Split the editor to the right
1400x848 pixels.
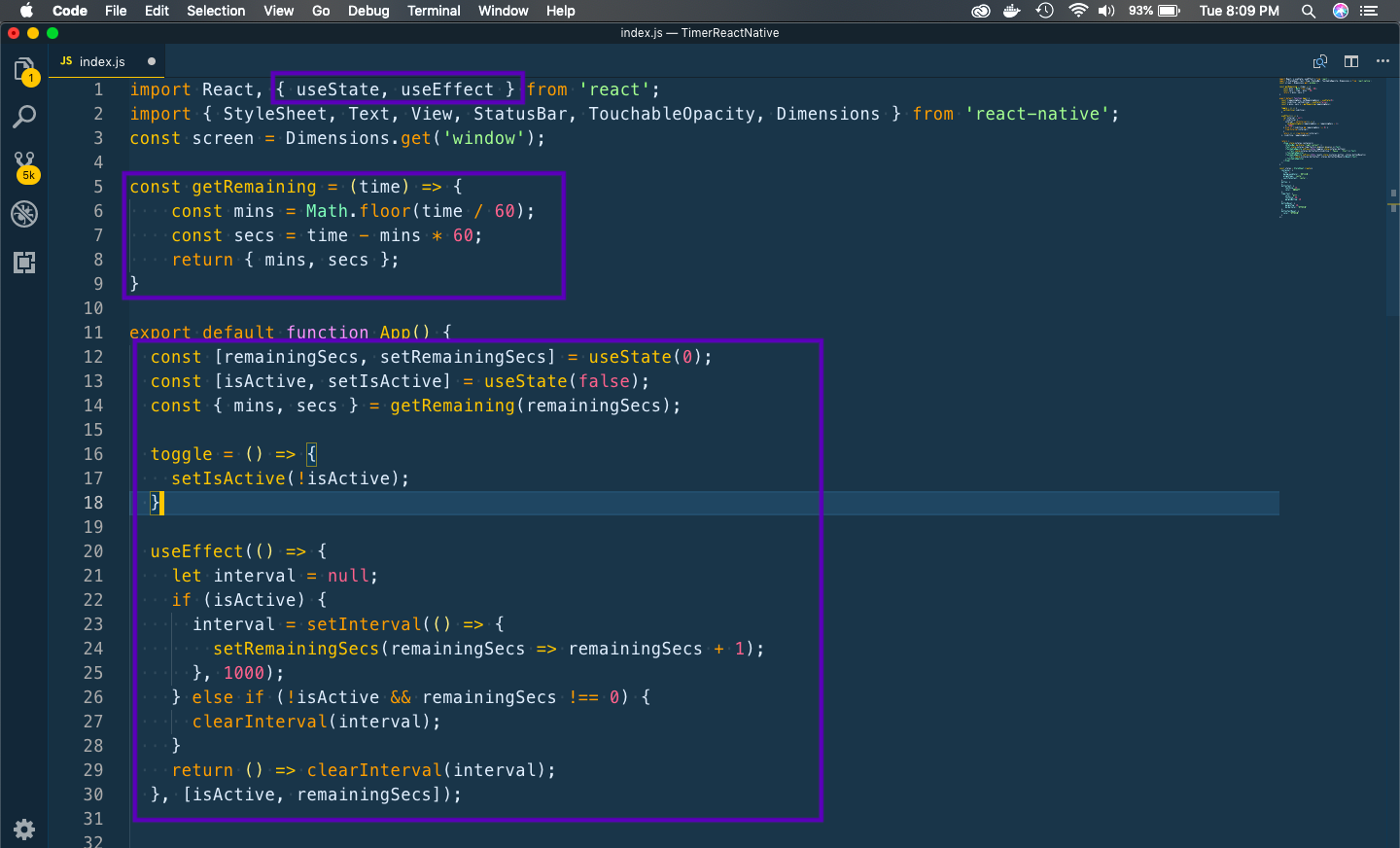pyautogui.click(x=1351, y=61)
